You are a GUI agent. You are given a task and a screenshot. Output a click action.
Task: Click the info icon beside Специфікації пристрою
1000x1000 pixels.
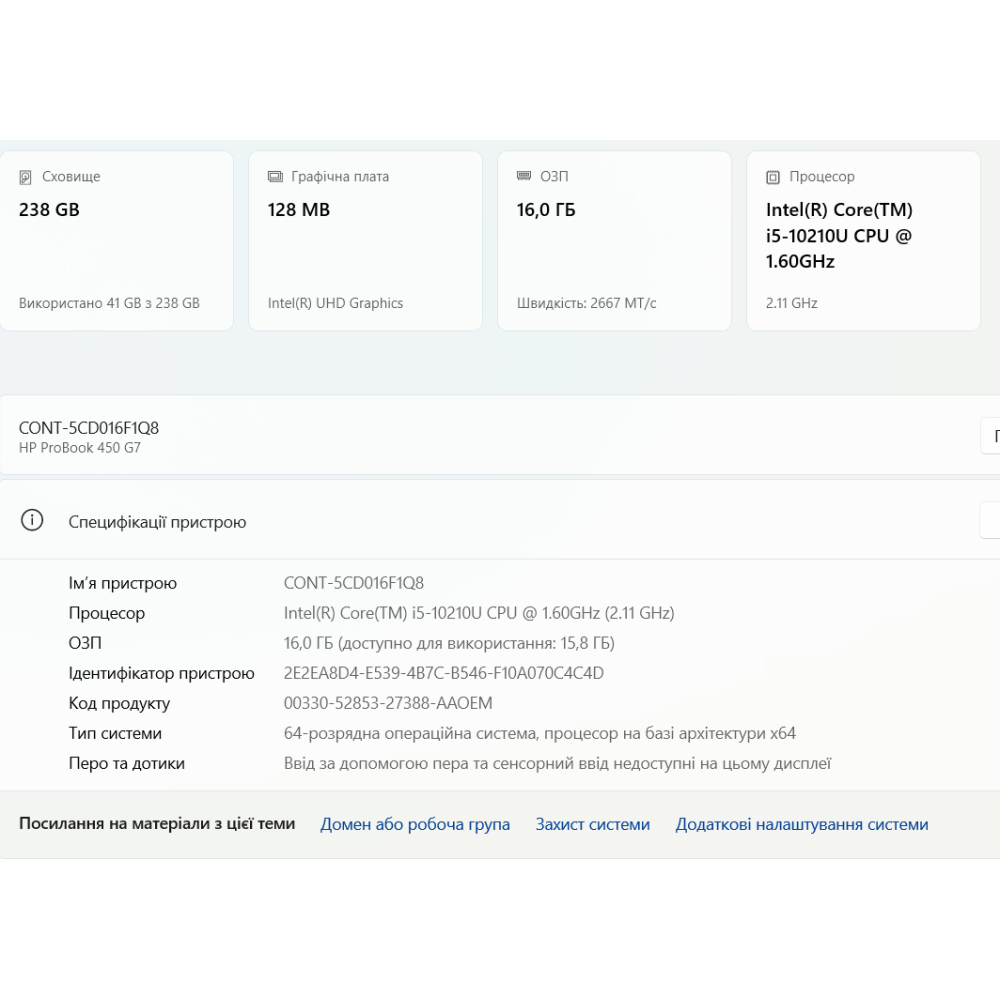pyautogui.click(x=32, y=521)
